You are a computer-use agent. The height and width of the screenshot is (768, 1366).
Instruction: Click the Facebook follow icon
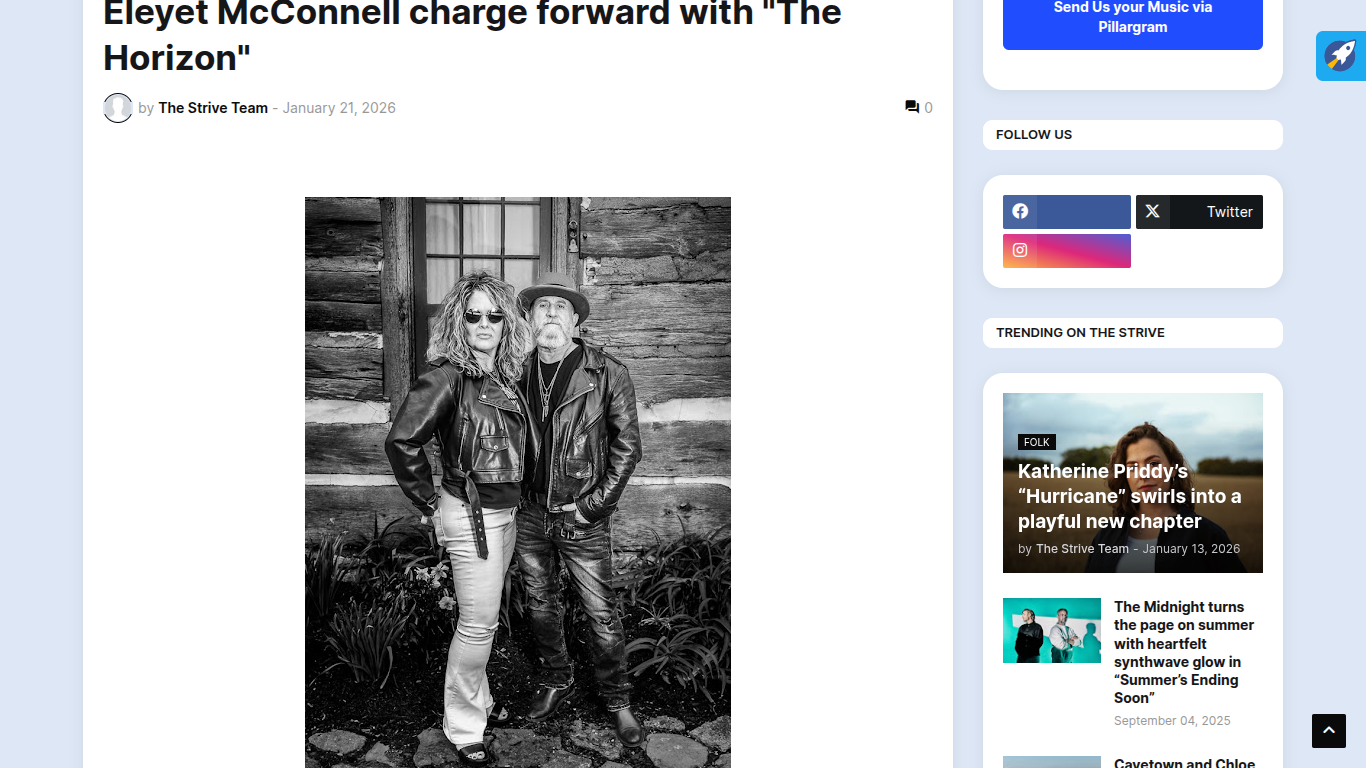(1020, 211)
